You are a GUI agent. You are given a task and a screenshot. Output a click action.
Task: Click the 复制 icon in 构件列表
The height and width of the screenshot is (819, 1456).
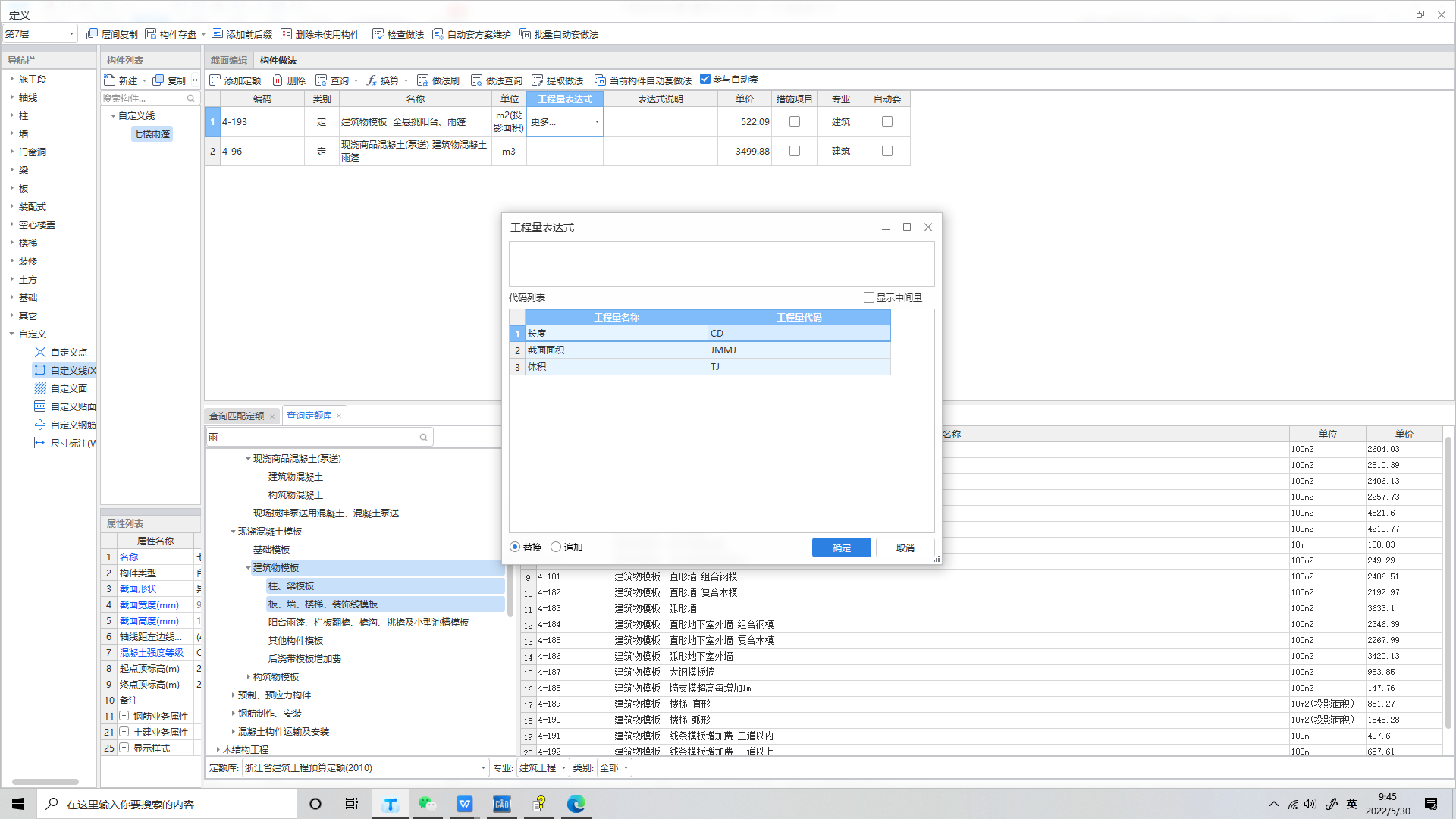coord(158,80)
